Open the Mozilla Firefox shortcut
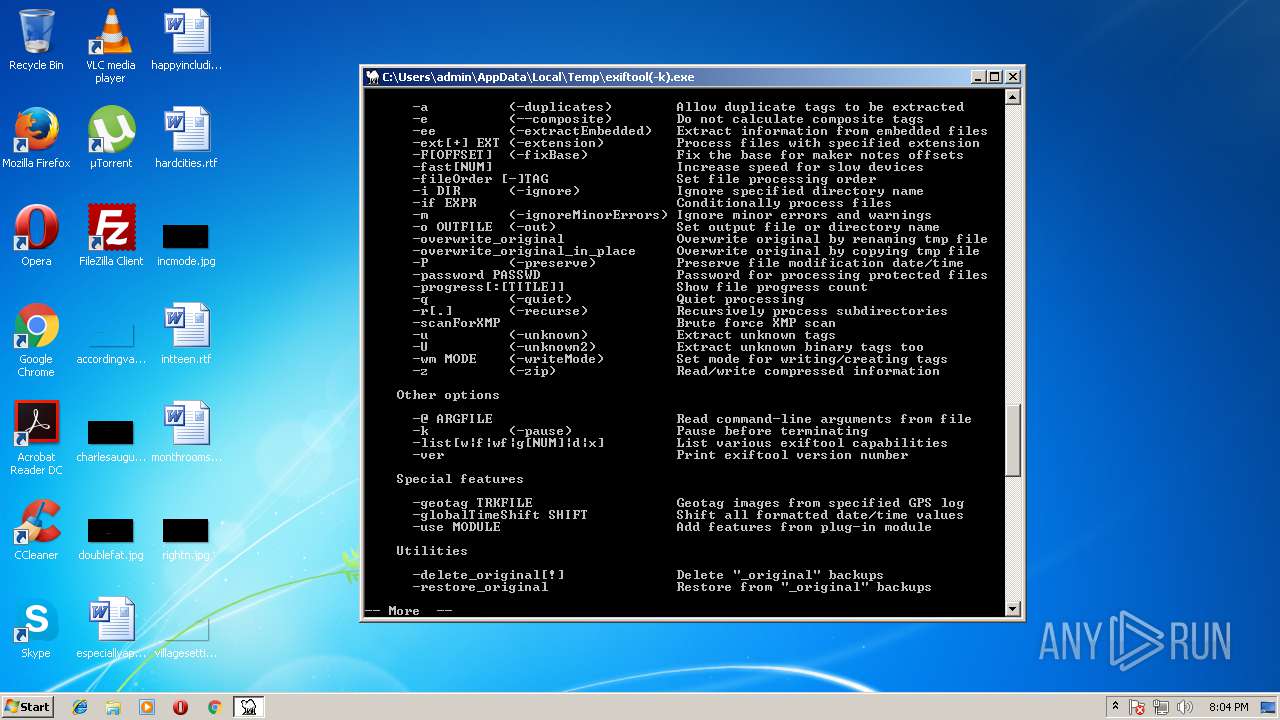 point(36,138)
